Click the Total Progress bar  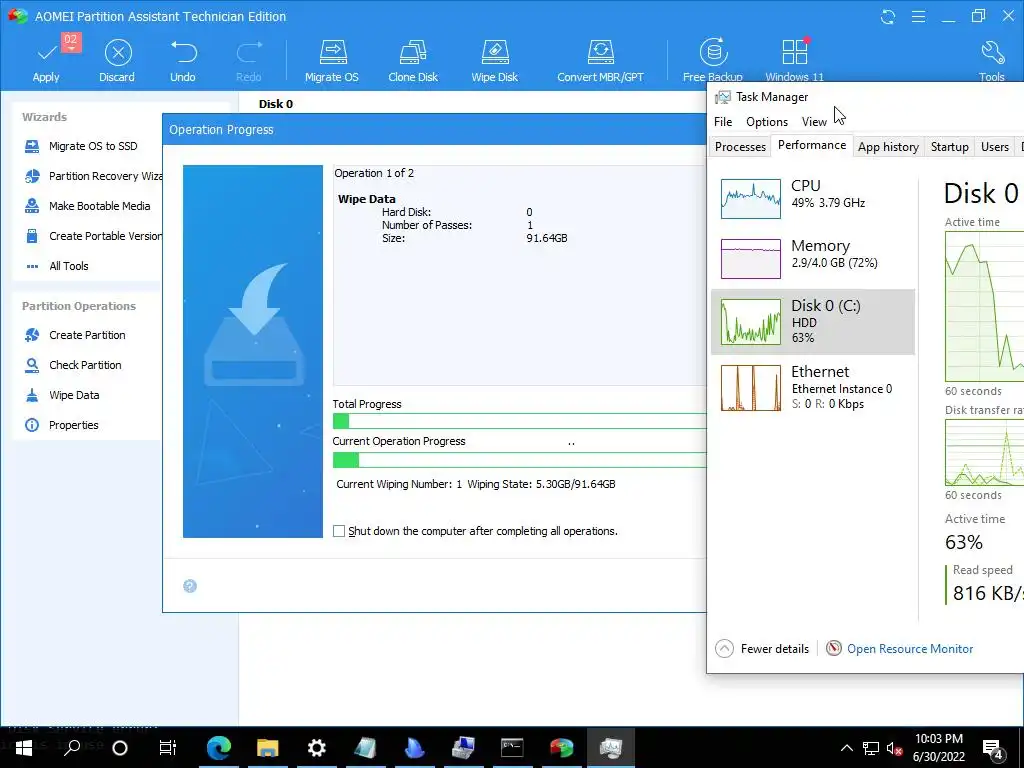pyautogui.click(x=519, y=421)
